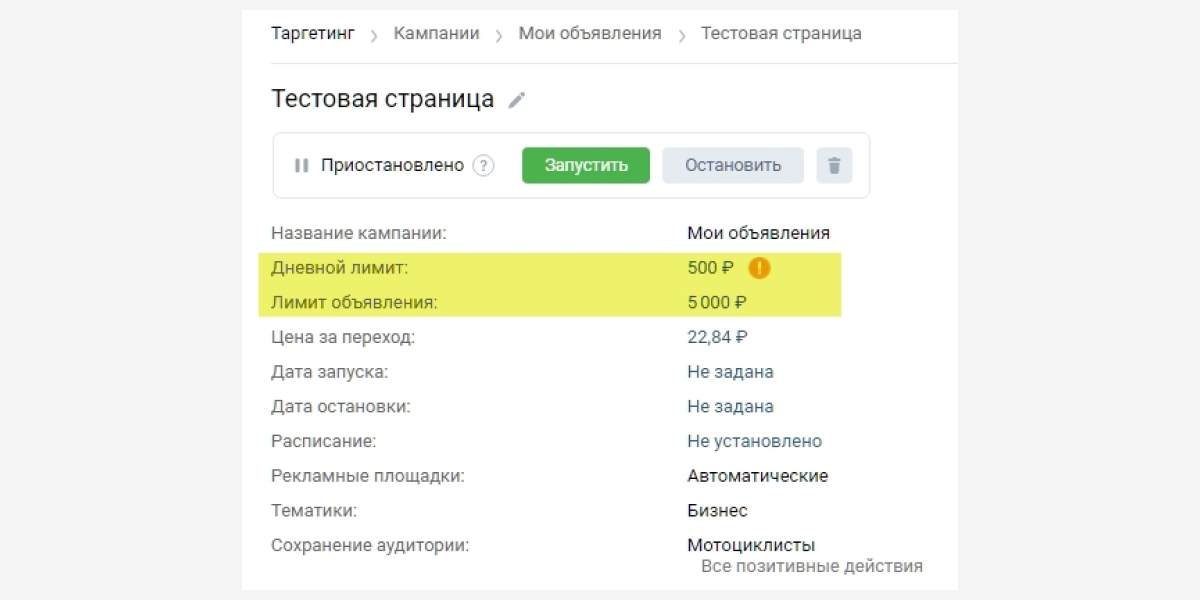
Task: Click the pencil edit icon beside the title
Action: point(516,100)
